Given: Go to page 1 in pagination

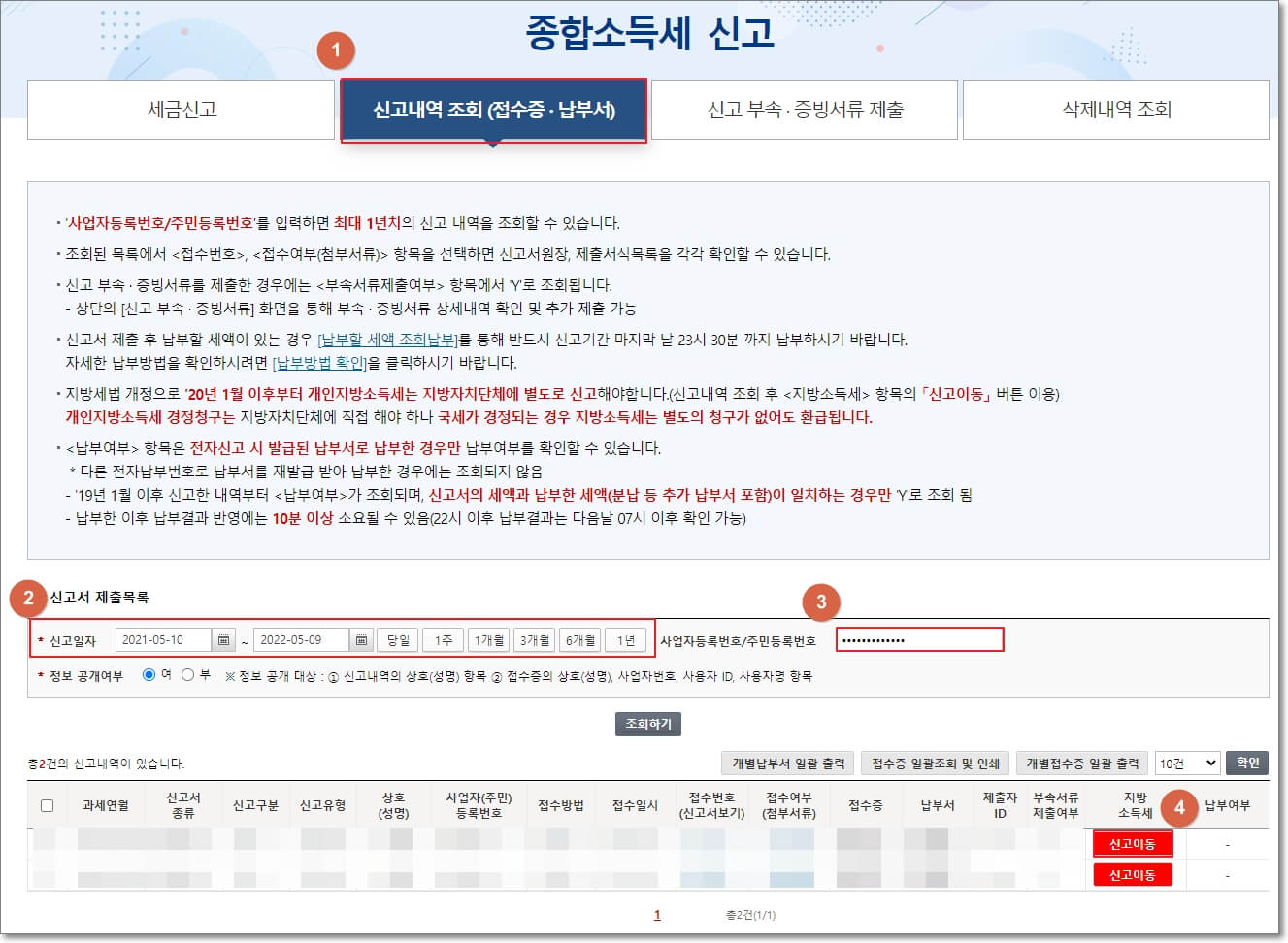Looking at the screenshot, I should (657, 915).
